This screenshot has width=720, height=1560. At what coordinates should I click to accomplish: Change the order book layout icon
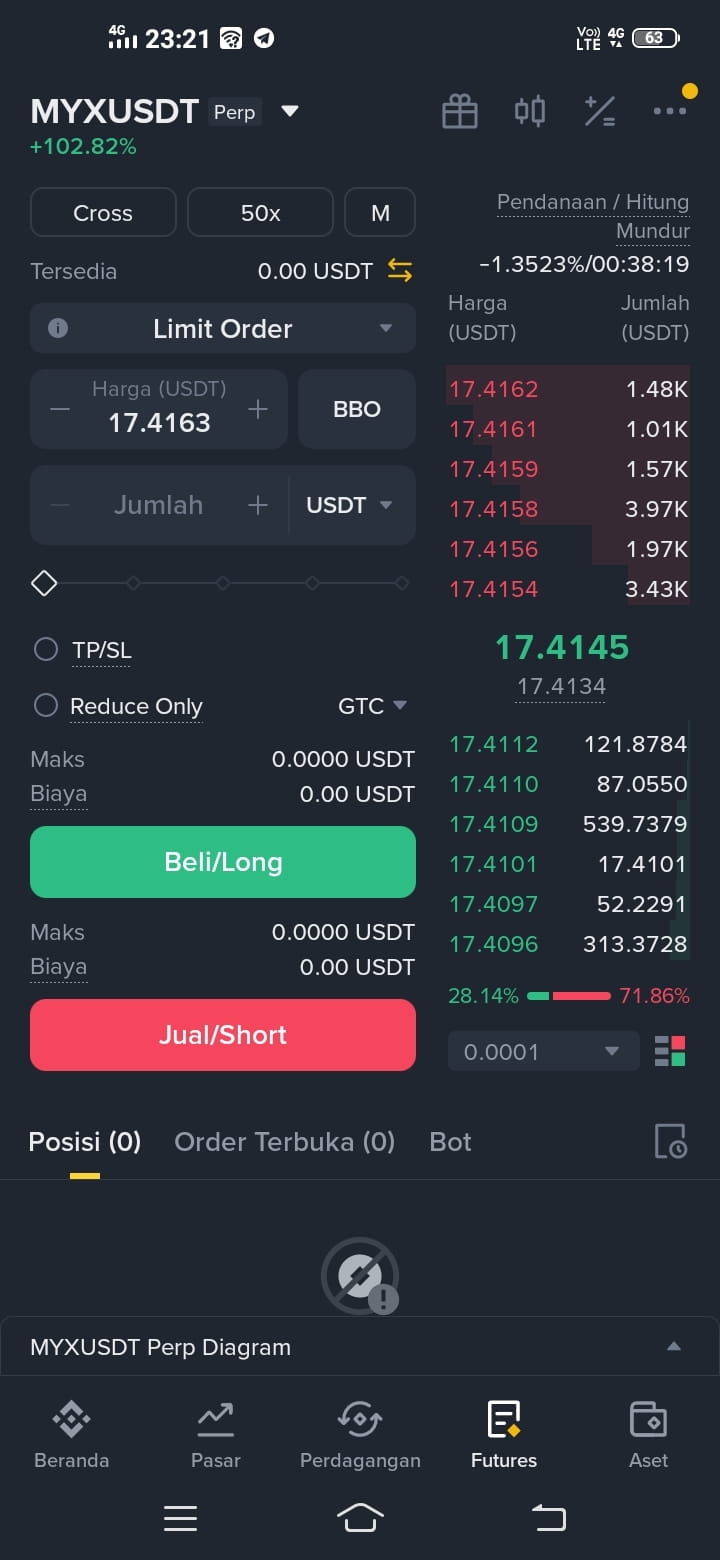(x=670, y=1051)
